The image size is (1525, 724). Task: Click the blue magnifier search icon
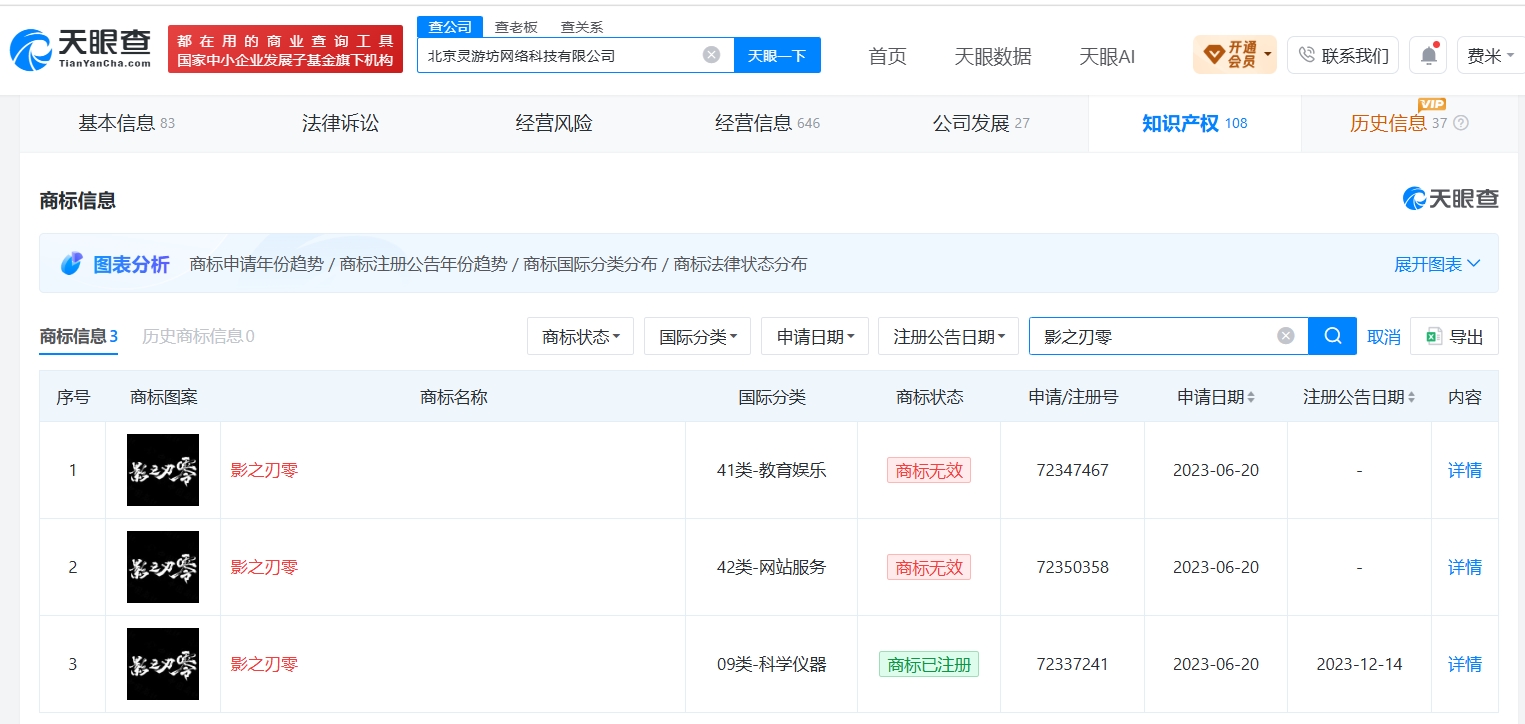[x=1332, y=336]
